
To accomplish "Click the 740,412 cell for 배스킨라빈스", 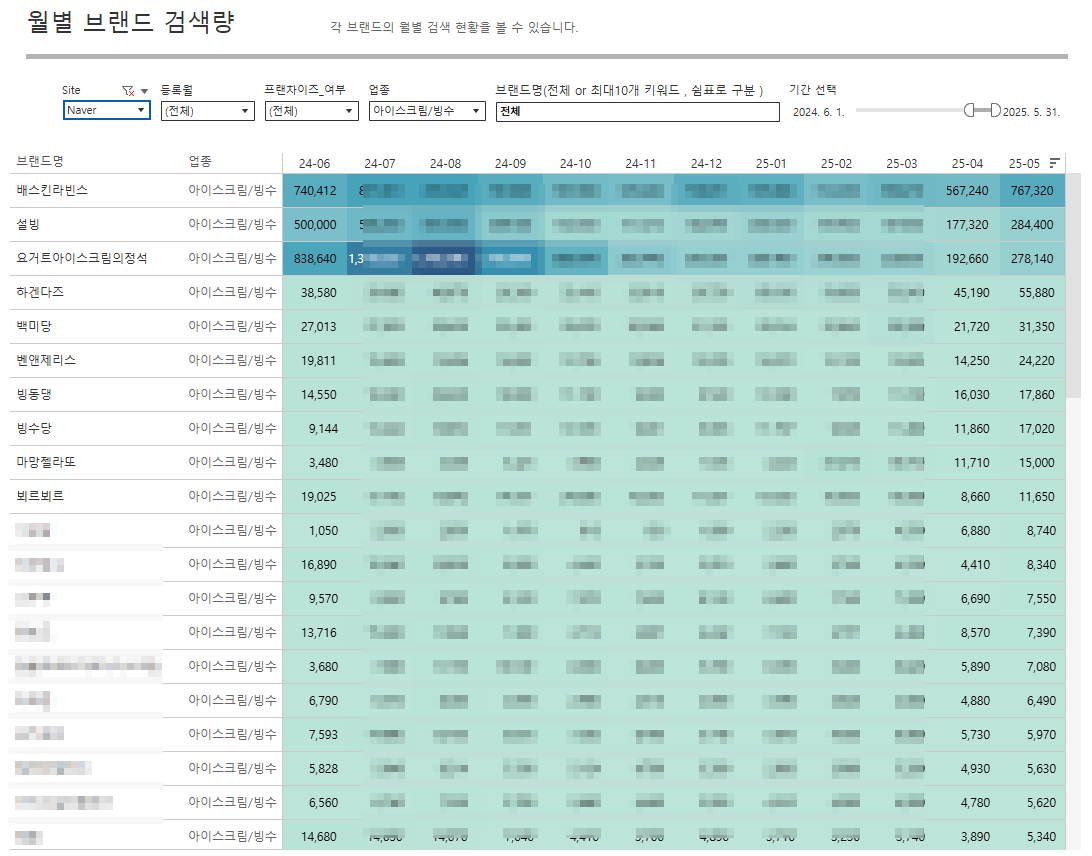I will tap(315, 190).
